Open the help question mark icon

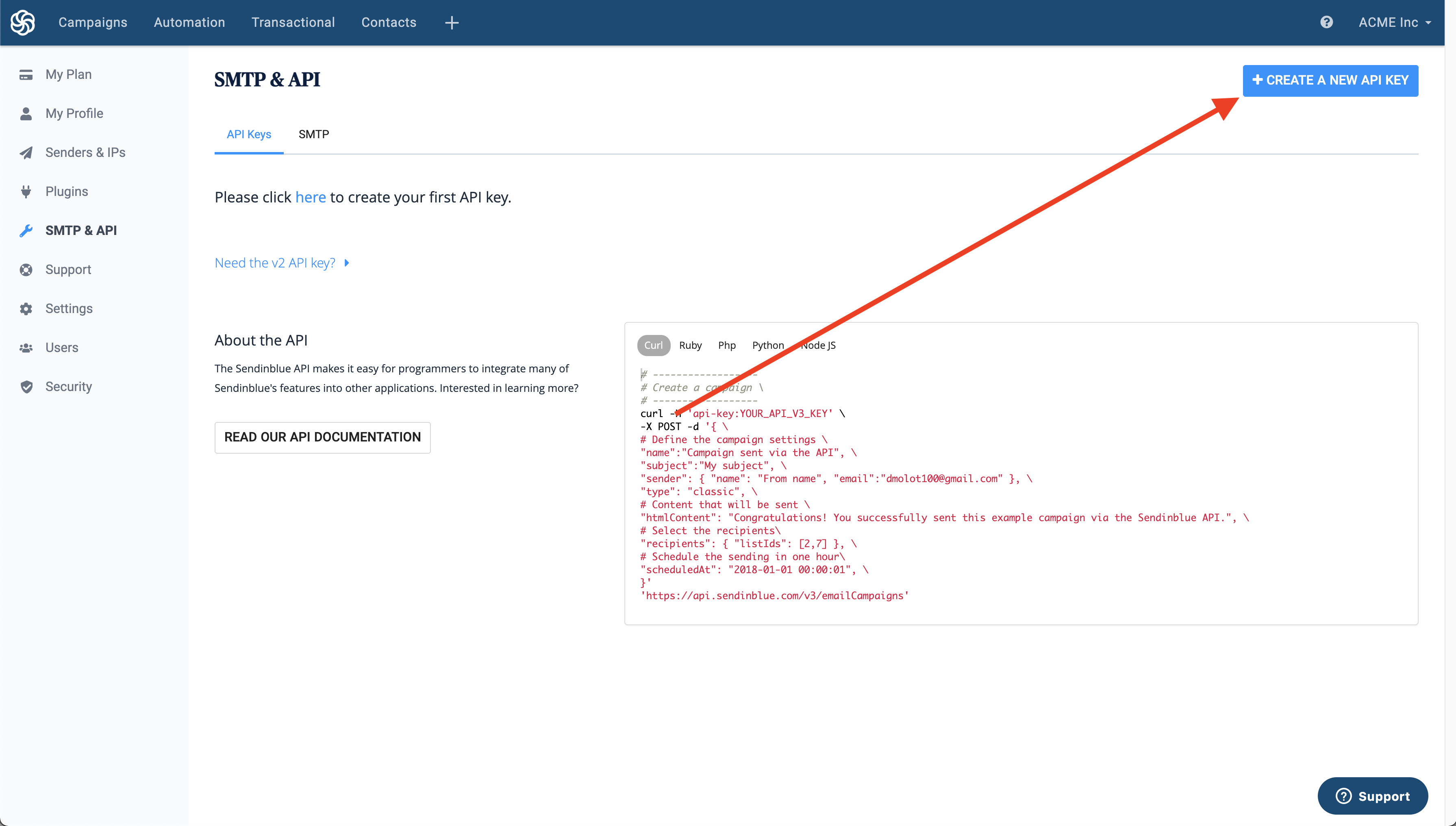click(1326, 22)
